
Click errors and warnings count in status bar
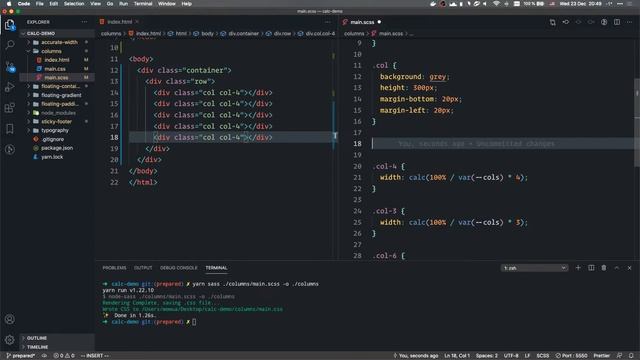64,356
